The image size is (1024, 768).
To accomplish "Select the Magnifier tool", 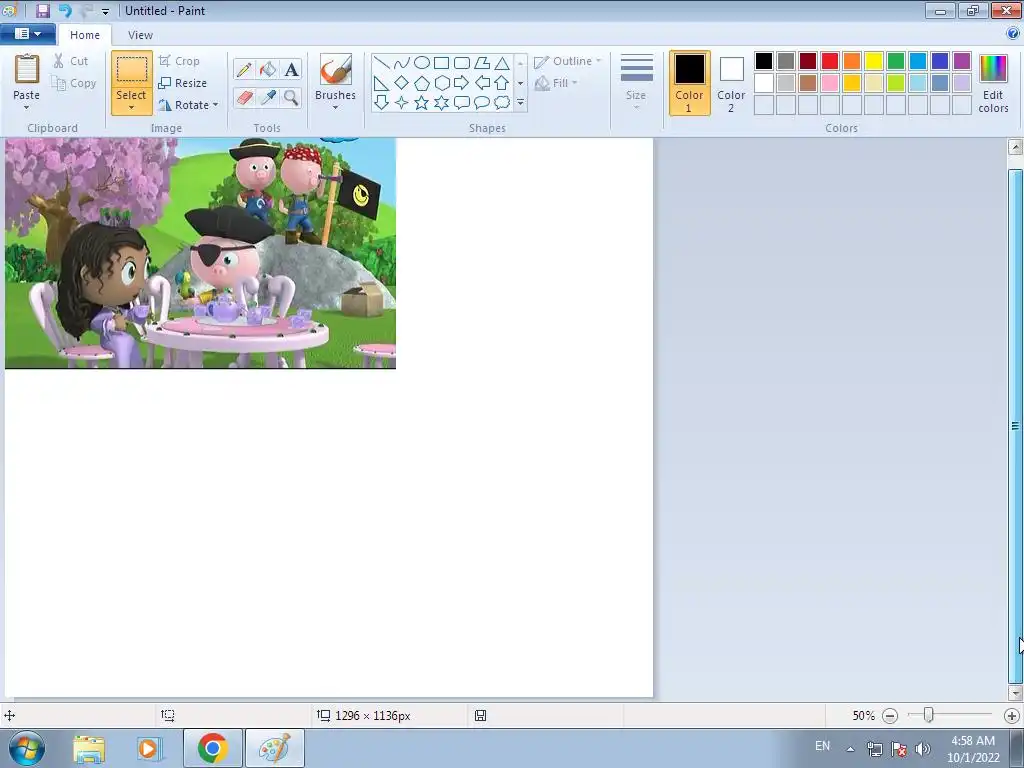I will click(291, 98).
